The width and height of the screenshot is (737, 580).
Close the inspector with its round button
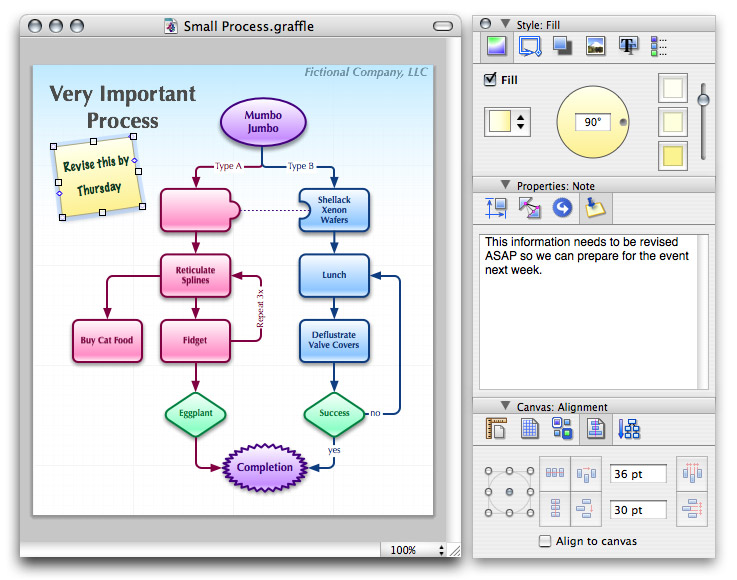(486, 24)
